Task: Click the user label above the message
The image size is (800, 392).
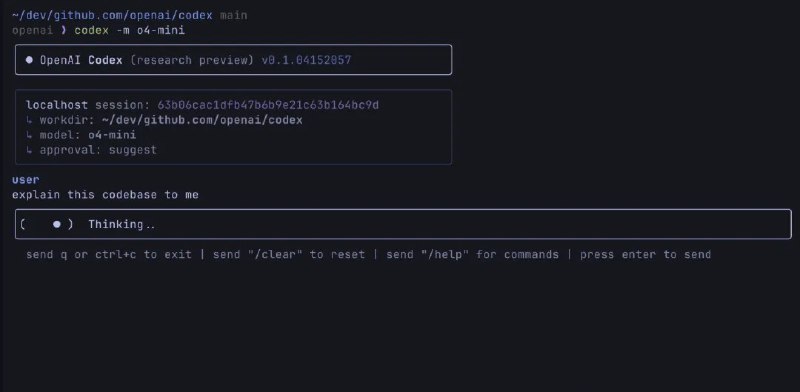Action: [x=26, y=180]
